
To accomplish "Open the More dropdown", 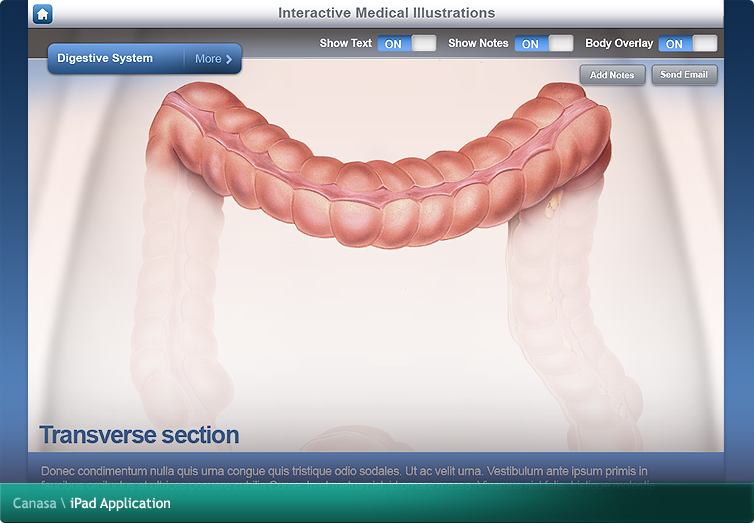I will click(213, 59).
